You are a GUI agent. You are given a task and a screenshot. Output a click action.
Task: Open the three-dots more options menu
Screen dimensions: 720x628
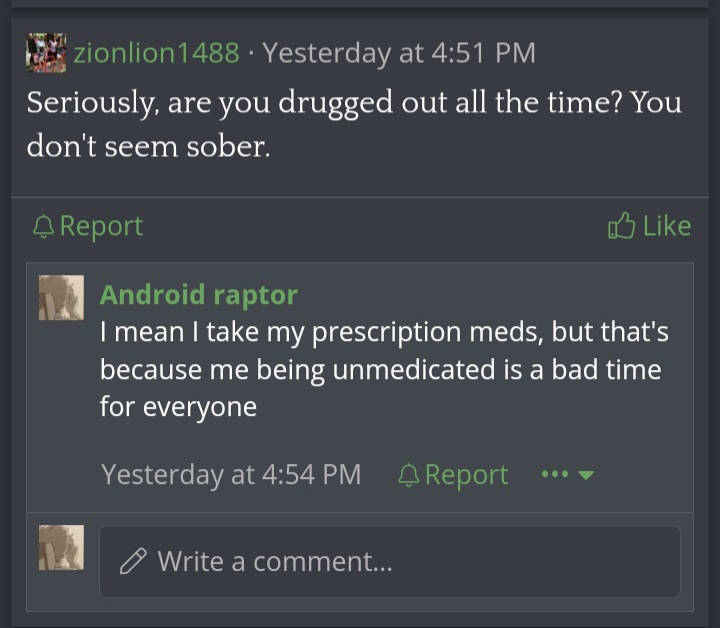pyautogui.click(x=555, y=474)
